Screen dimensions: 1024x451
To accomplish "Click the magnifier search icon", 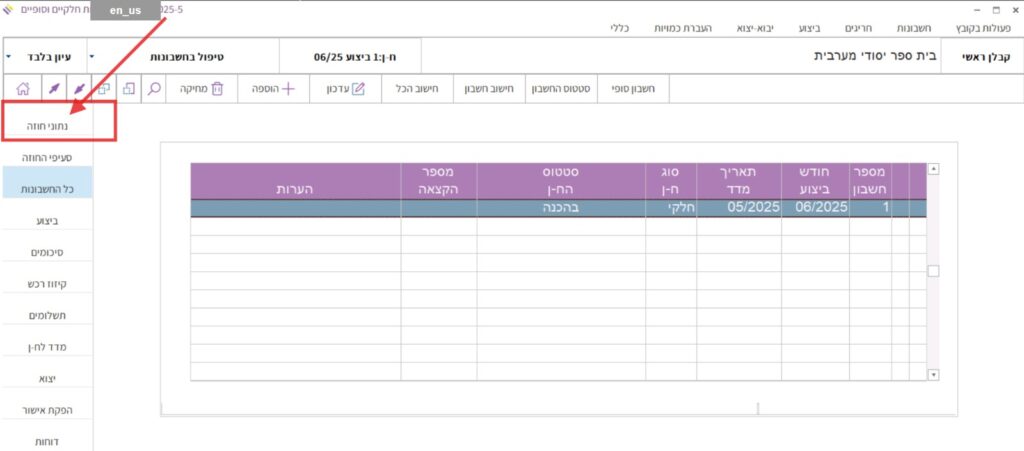I will (x=154, y=89).
